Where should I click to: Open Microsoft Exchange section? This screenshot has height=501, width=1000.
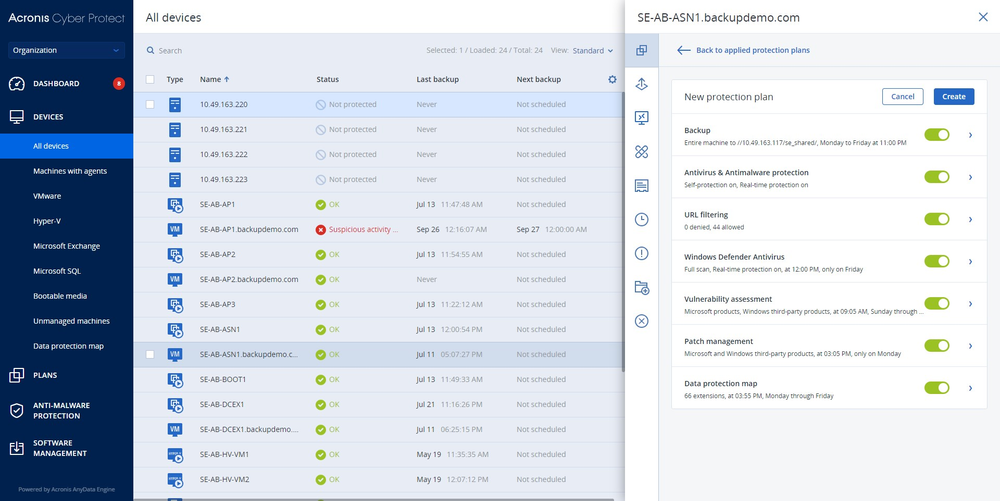[66, 246]
